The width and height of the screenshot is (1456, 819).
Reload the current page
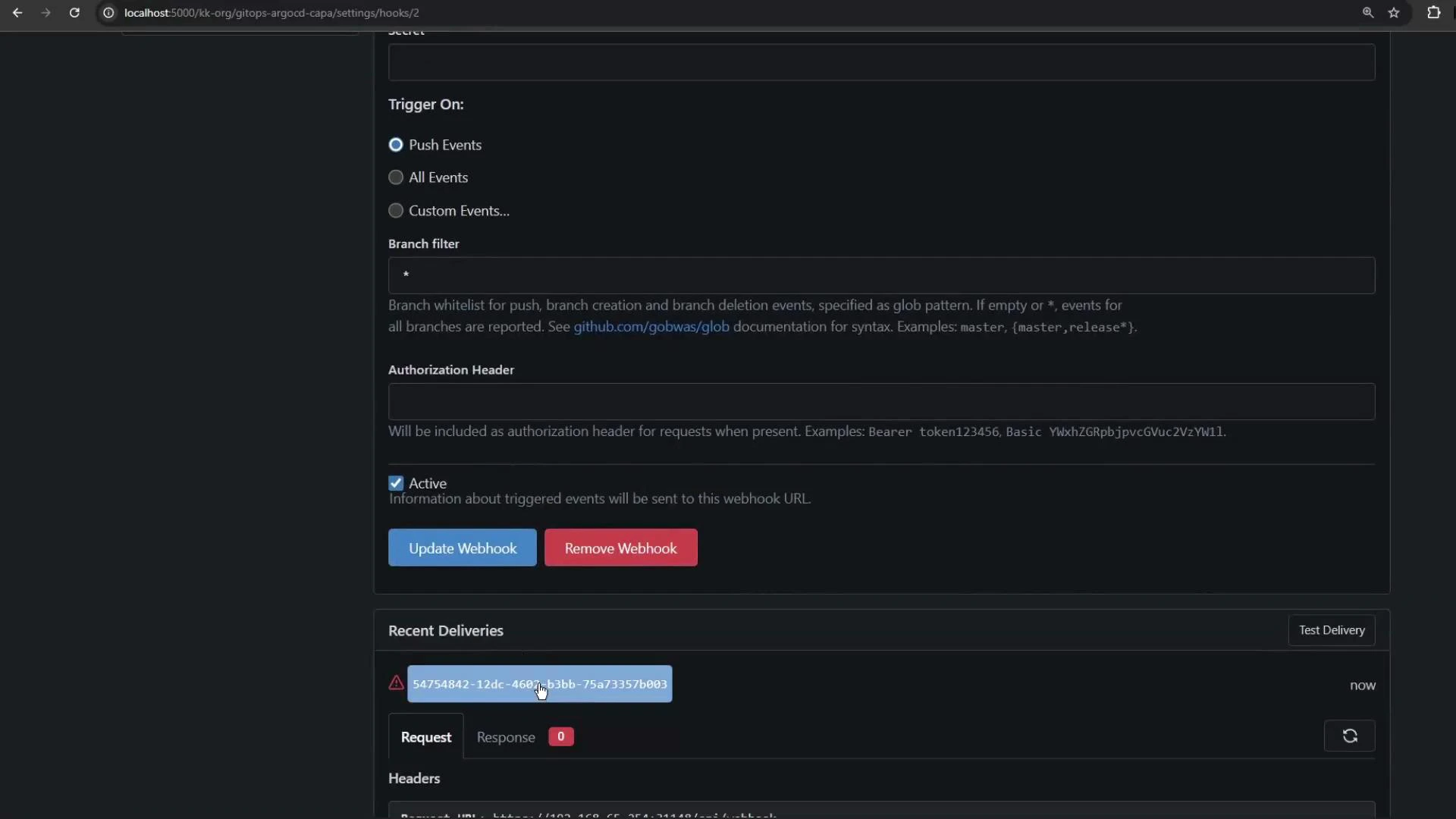[74, 13]
